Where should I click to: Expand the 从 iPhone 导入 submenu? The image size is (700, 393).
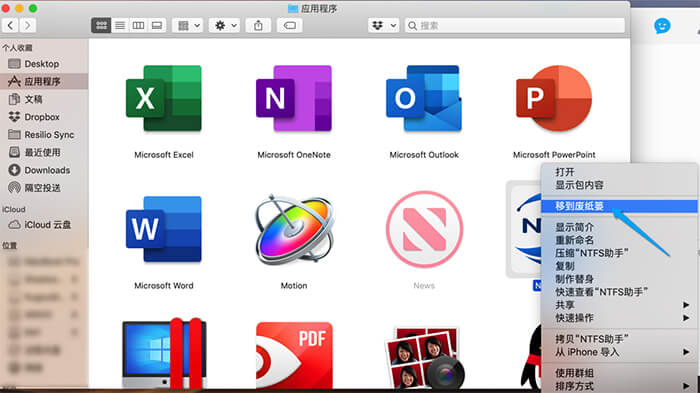point(619,352)
